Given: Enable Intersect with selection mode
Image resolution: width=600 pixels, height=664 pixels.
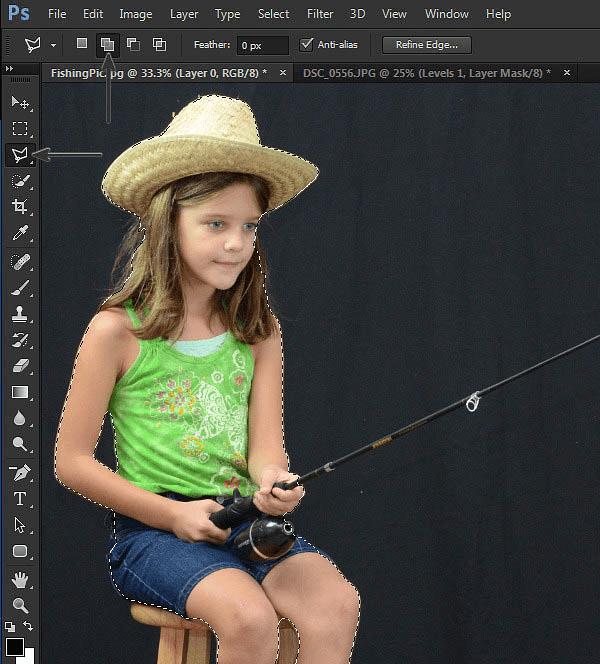Looking at the screenshot, I should click(x=159, y=44).
